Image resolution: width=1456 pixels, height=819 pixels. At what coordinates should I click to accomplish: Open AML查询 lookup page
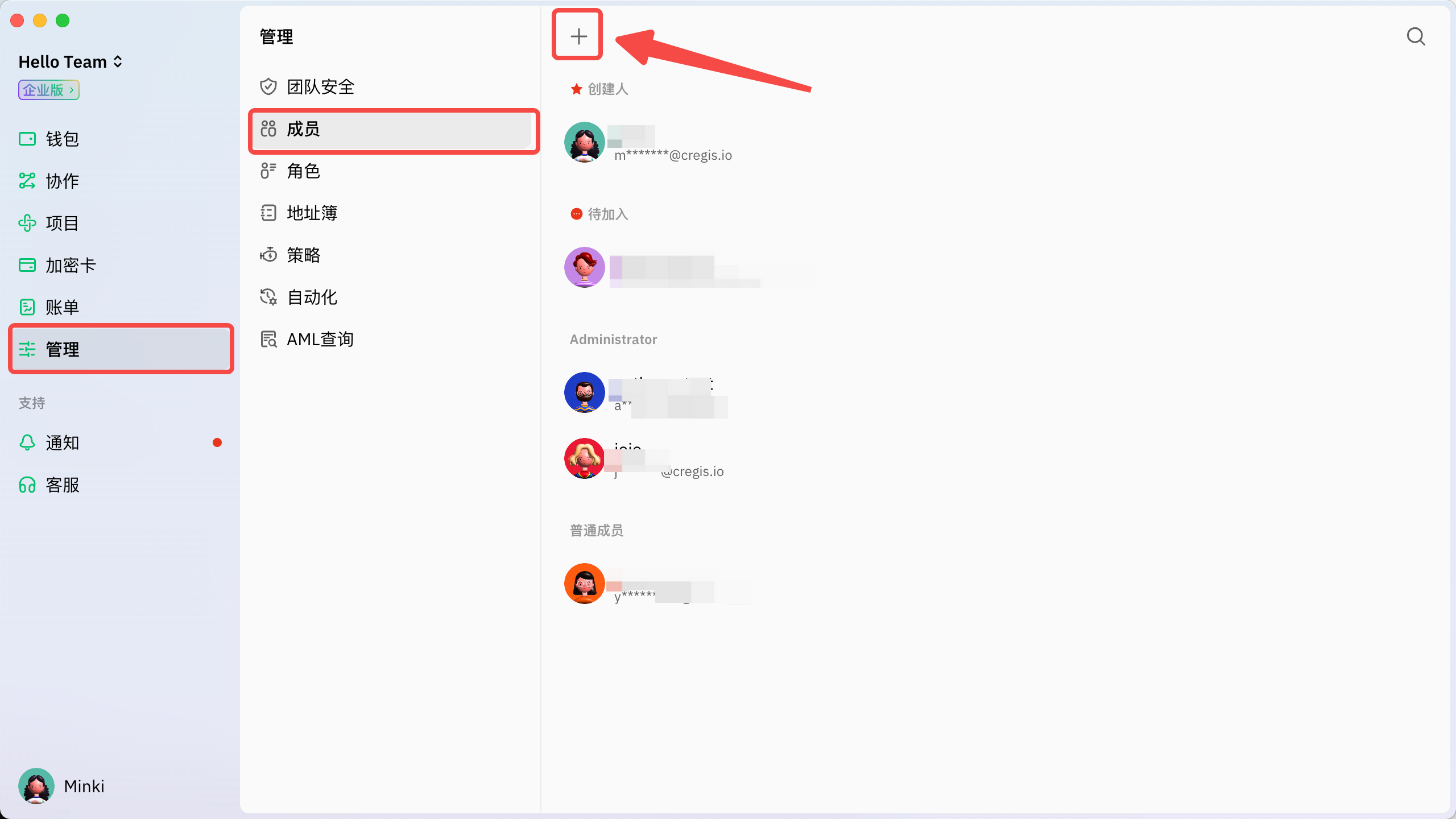point(320,339)
